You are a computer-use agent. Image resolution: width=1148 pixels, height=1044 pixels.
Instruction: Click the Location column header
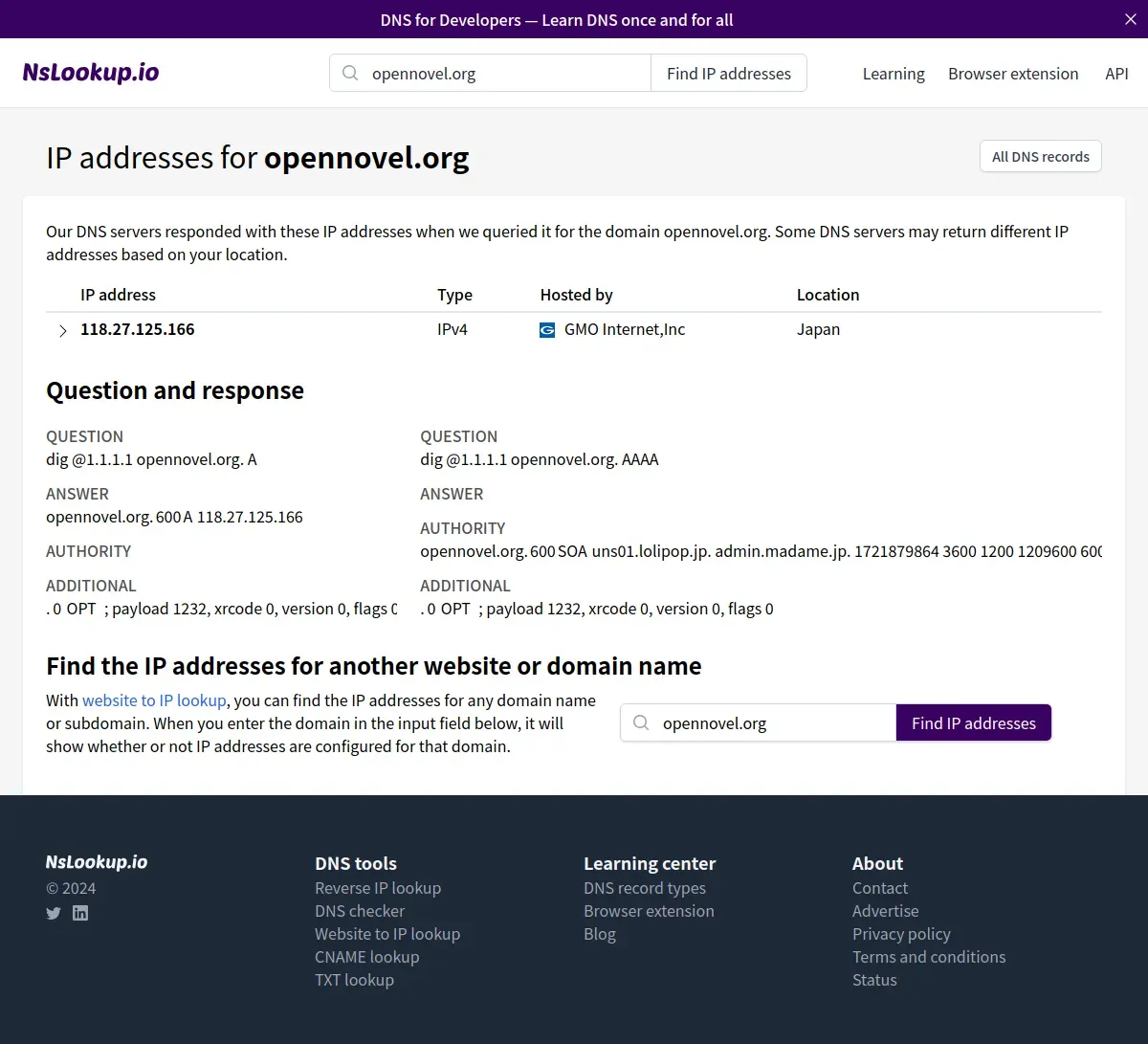coord(828,295)
